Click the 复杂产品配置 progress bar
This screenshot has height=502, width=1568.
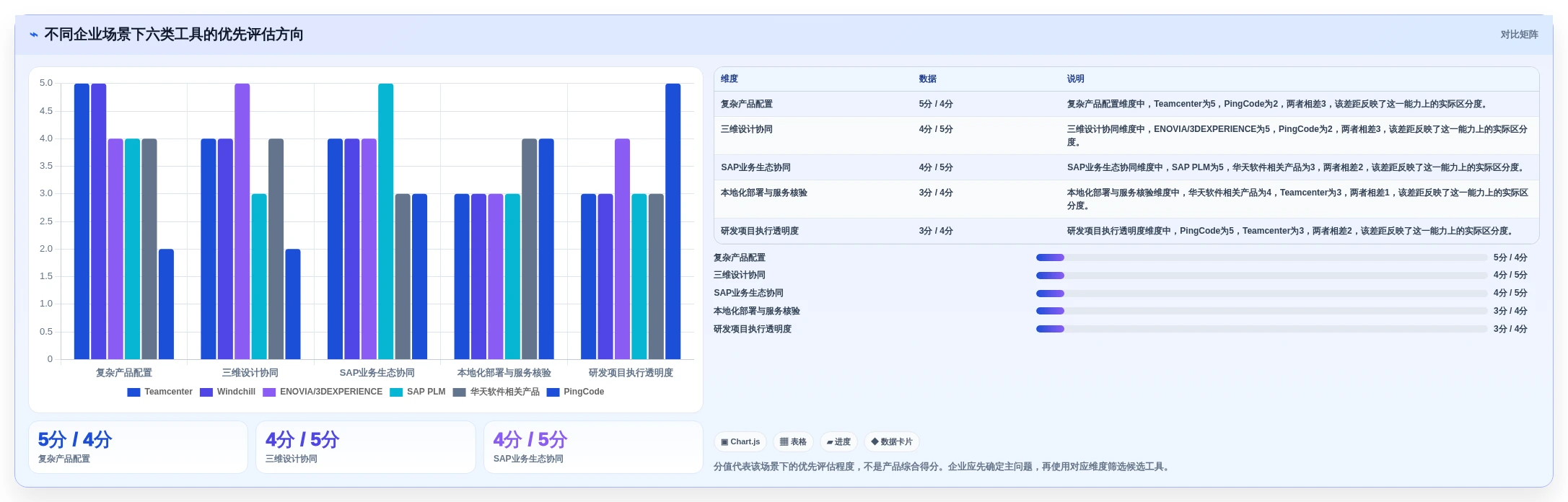coord(1261,257)
